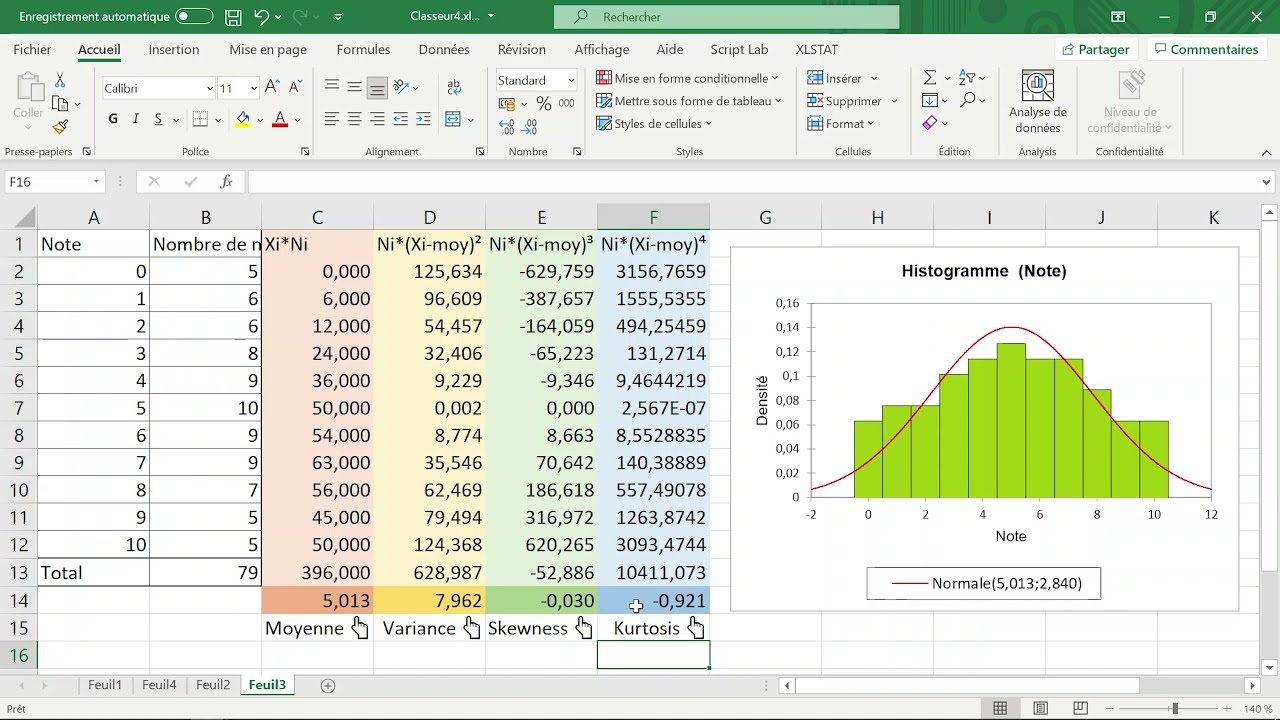1280x720 pixels.
Task: Toggle top vertical alignment
Action: (332, 87)
